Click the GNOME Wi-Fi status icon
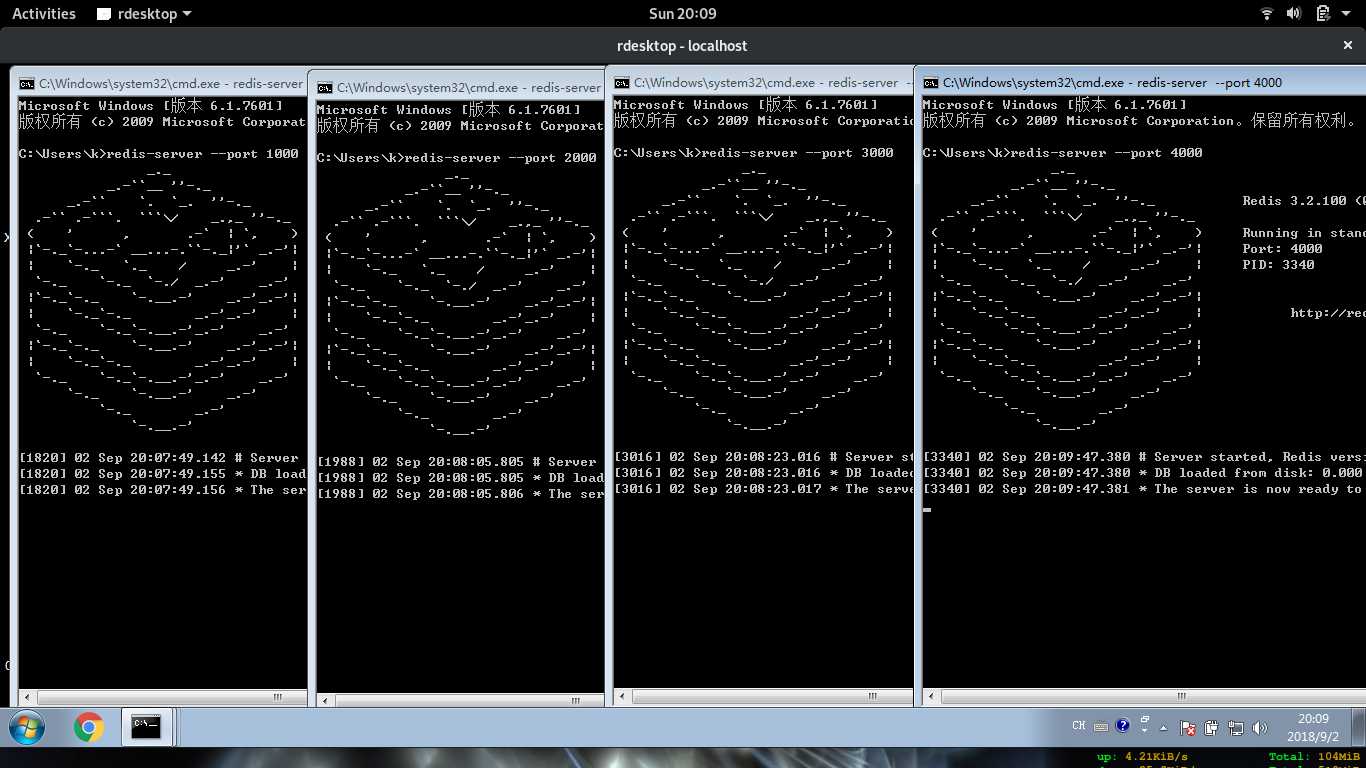The width and height of the screenshot is (1366, 768). (x=1266, y=13)
